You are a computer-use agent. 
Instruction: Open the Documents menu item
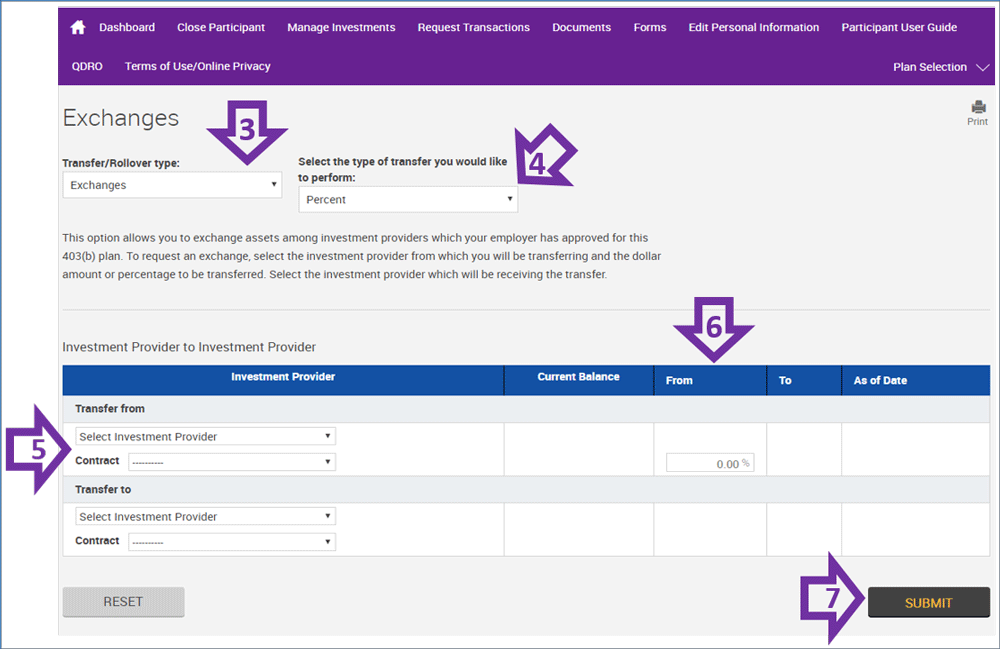581,28
